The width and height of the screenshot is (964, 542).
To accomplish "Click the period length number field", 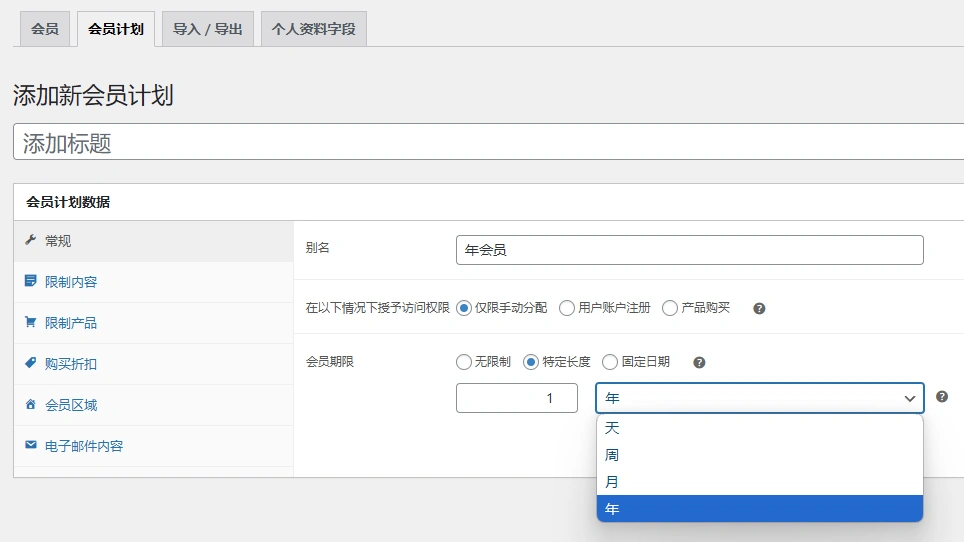I will click(517, 398).
